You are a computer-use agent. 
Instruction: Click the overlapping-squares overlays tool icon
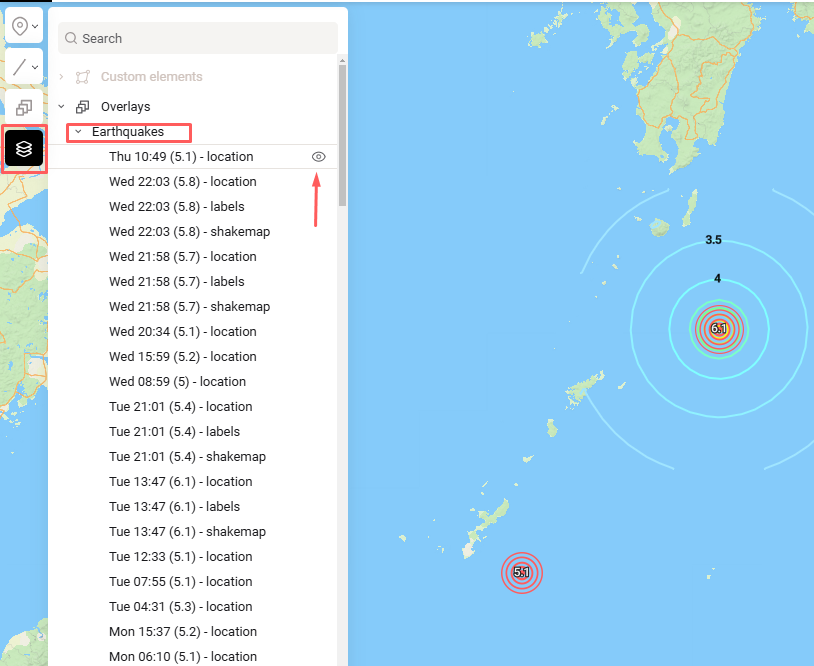tap(24, 107)
